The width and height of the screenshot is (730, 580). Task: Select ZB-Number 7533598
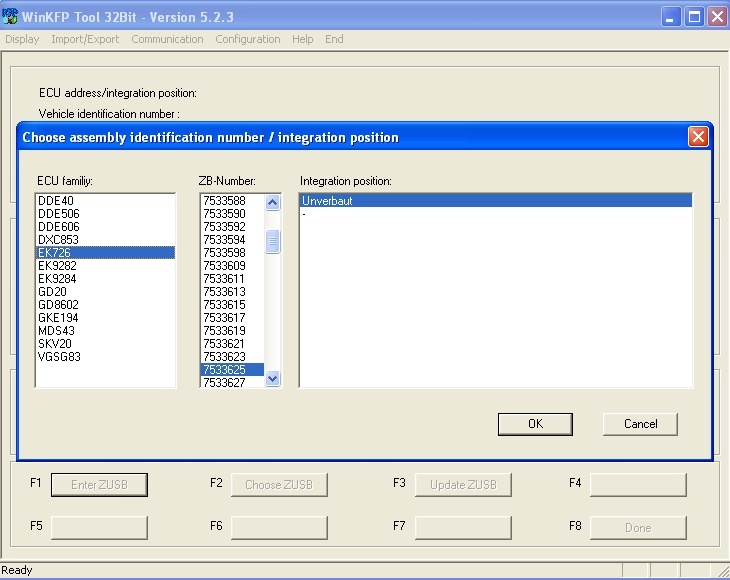click(232, 253)
